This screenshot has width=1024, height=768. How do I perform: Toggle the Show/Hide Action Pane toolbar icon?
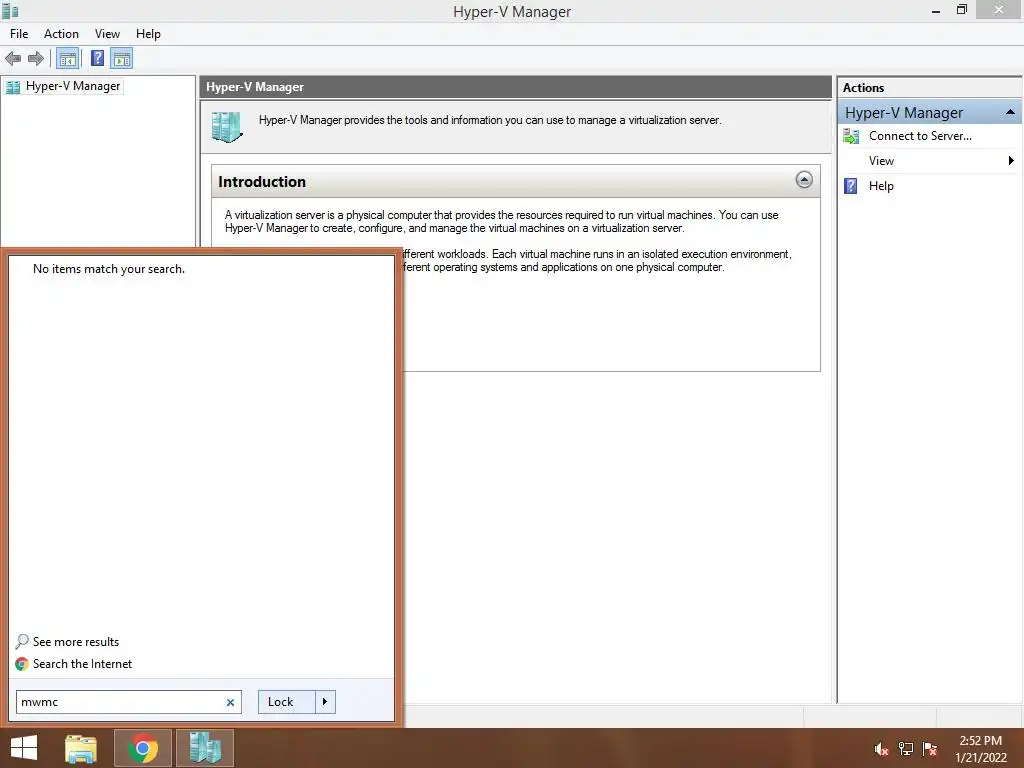(x=121, y=59)
